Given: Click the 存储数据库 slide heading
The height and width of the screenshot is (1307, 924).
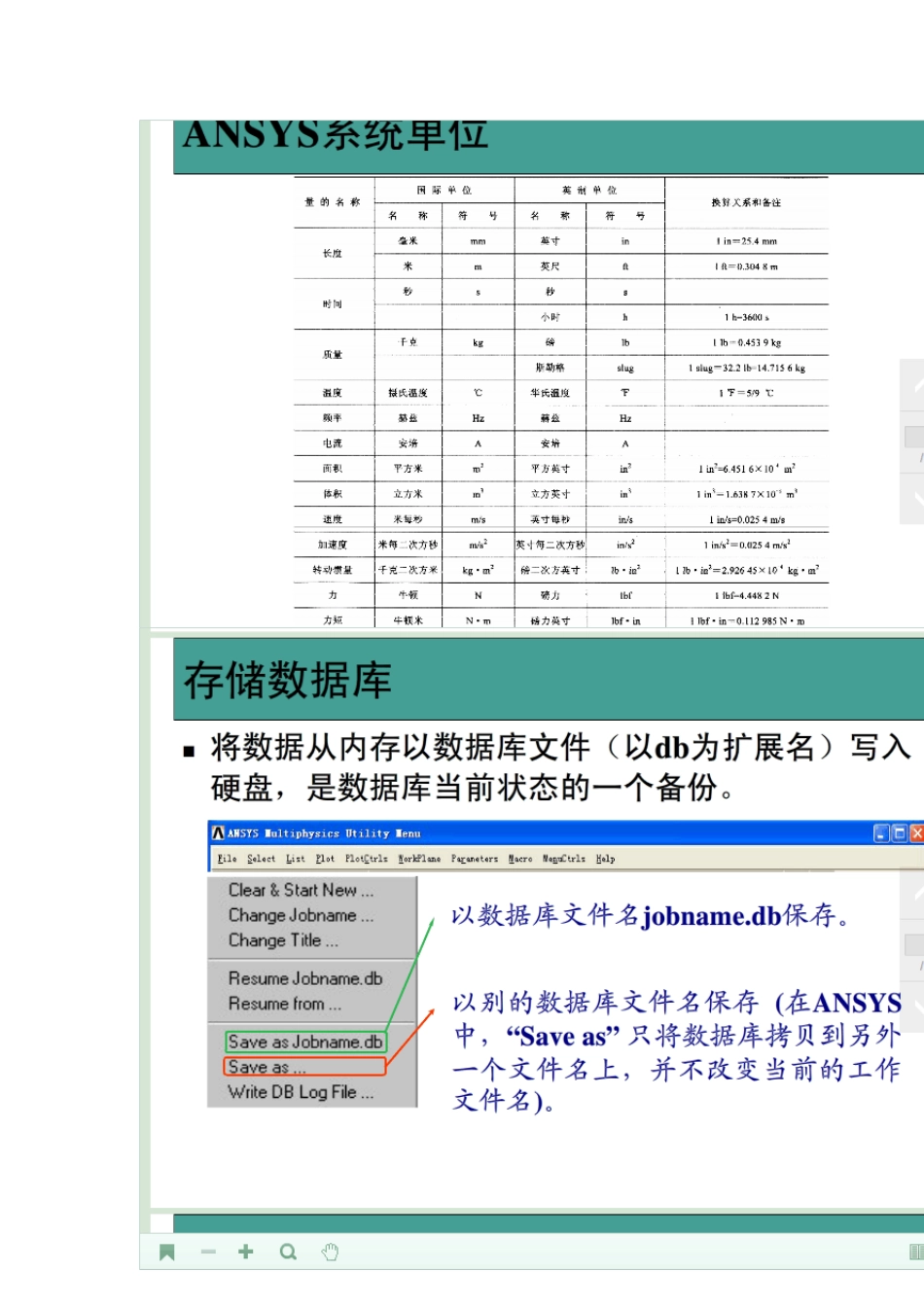Looking at the screenshot, I should tap(288, 680).
